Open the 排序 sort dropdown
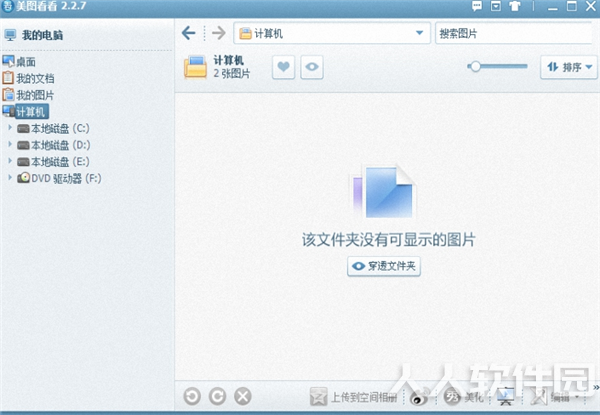600x415 pixels. click(x=569, y=67)
